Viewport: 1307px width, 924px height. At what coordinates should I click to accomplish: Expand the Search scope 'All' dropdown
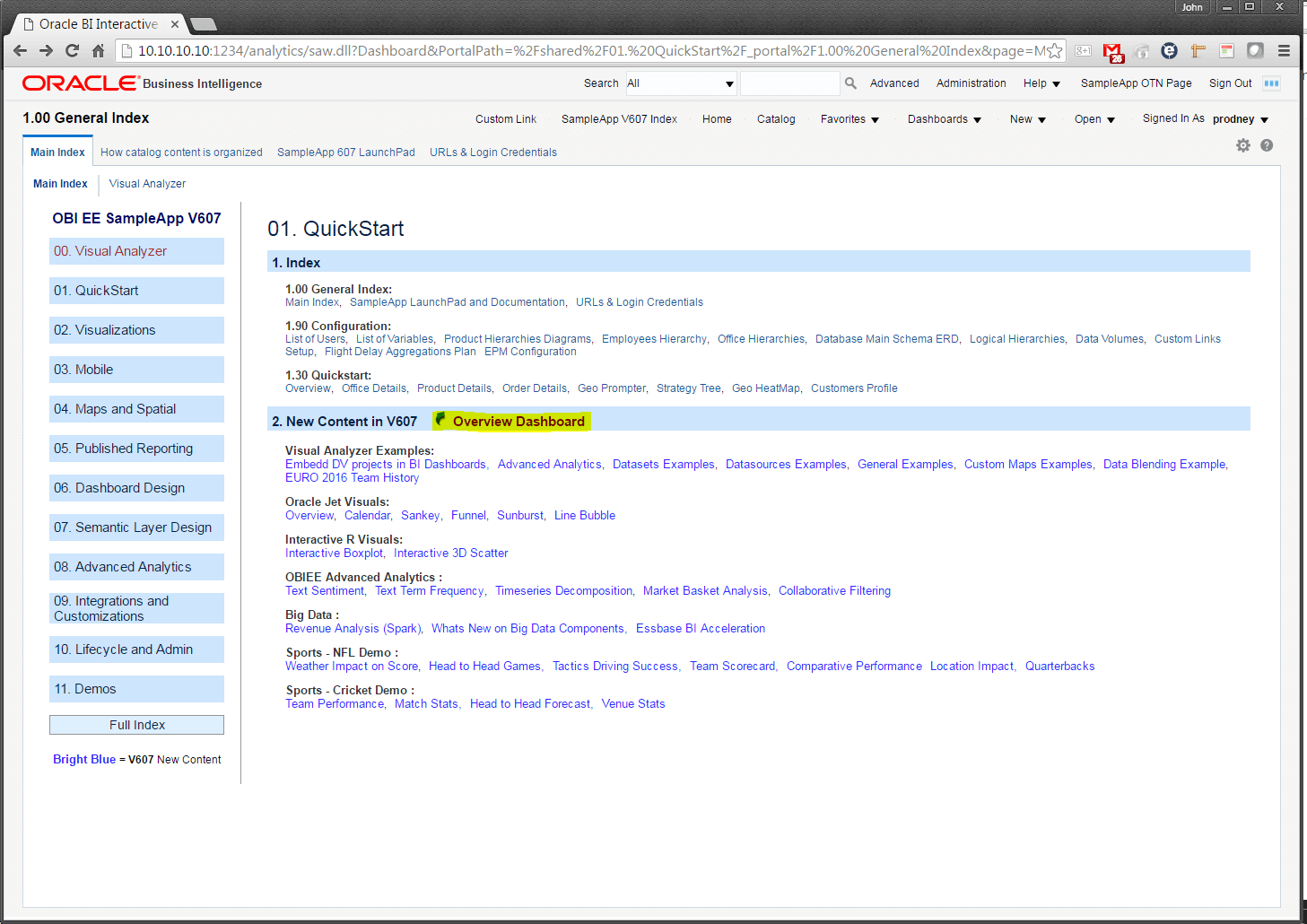[x=681, y=83]
